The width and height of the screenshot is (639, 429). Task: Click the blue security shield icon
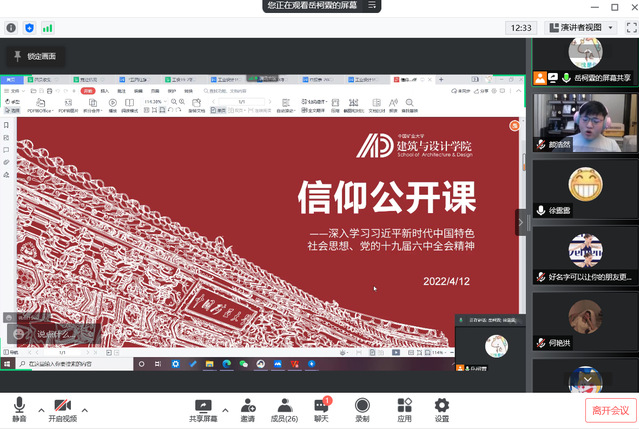click(28, 28)
